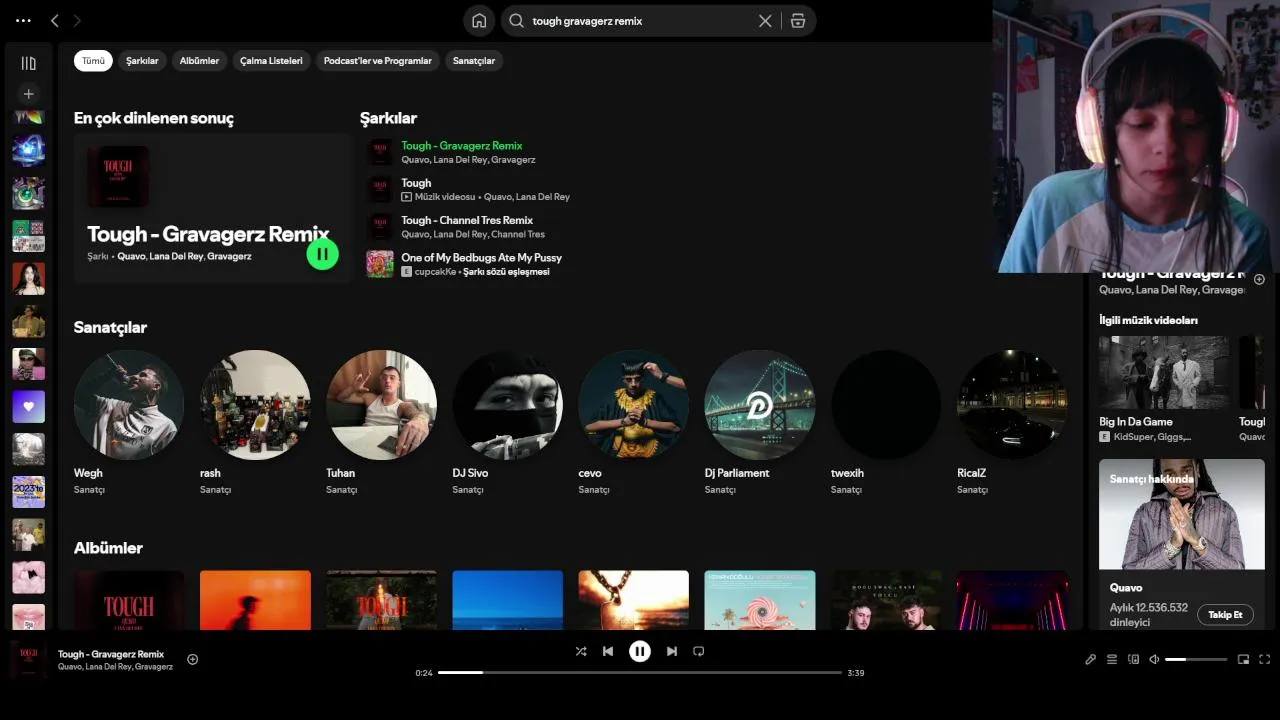Create playlist with the plus icon
Screen dimensions: 1280x720
[28, 94]
